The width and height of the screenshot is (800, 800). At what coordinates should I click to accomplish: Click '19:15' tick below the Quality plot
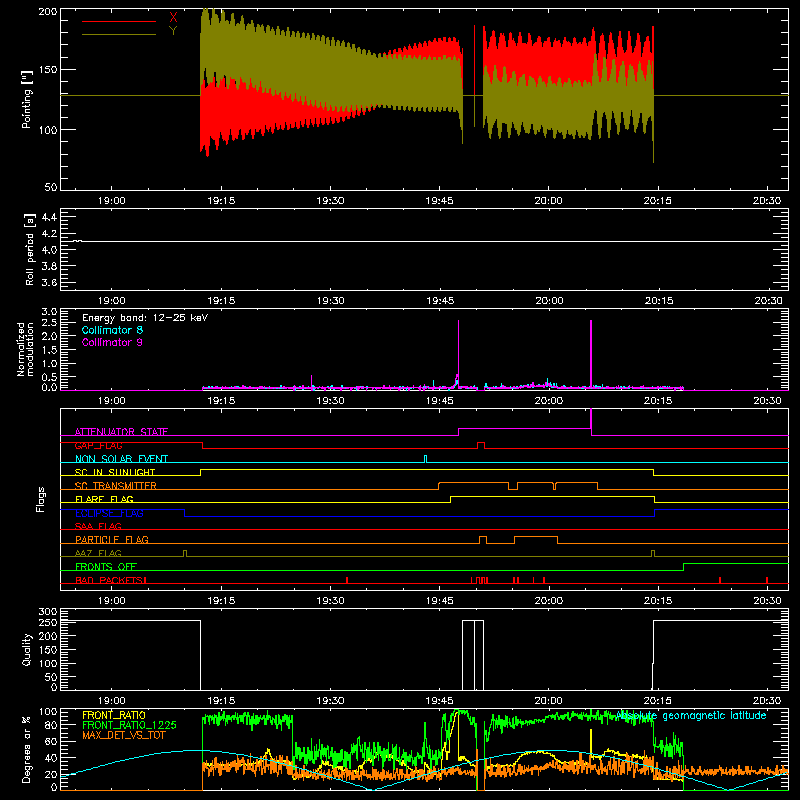click(221, 701)
